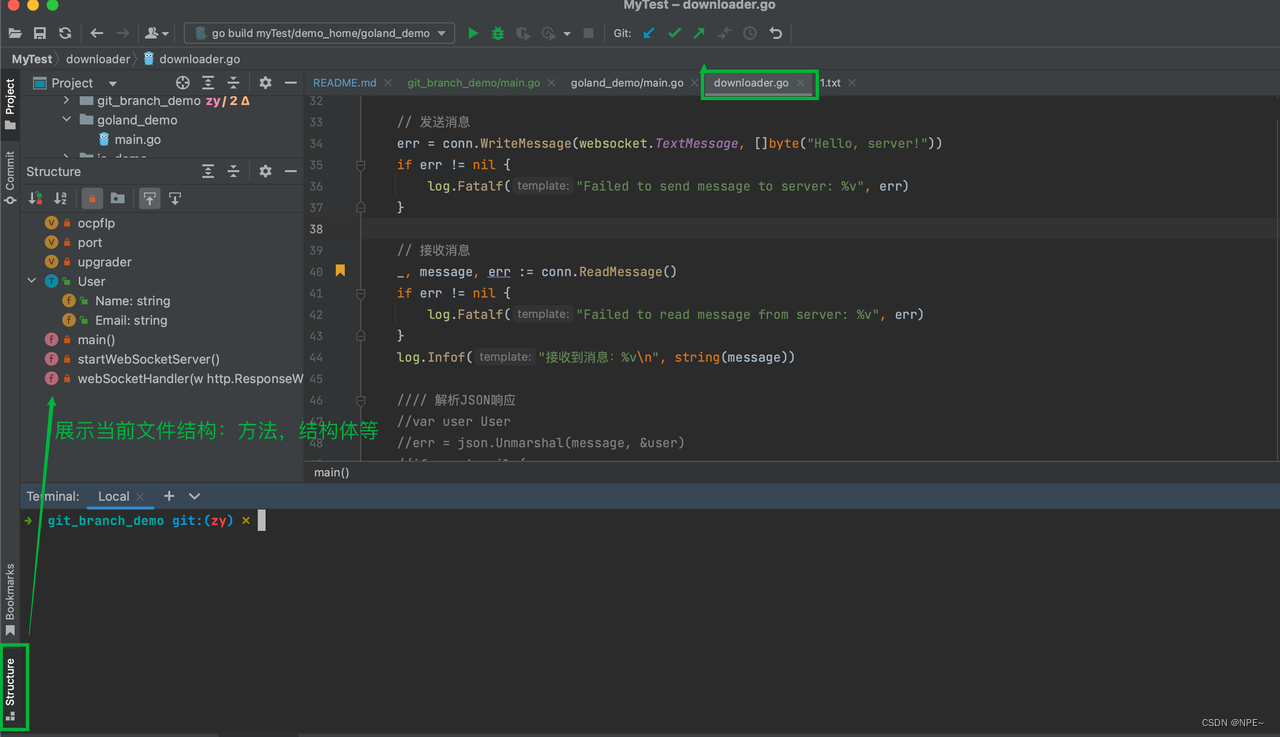The width and height of the screenshot is (1280, 737).
Task: Open the goland_demo/main.go tab
Action: (626, 83)
